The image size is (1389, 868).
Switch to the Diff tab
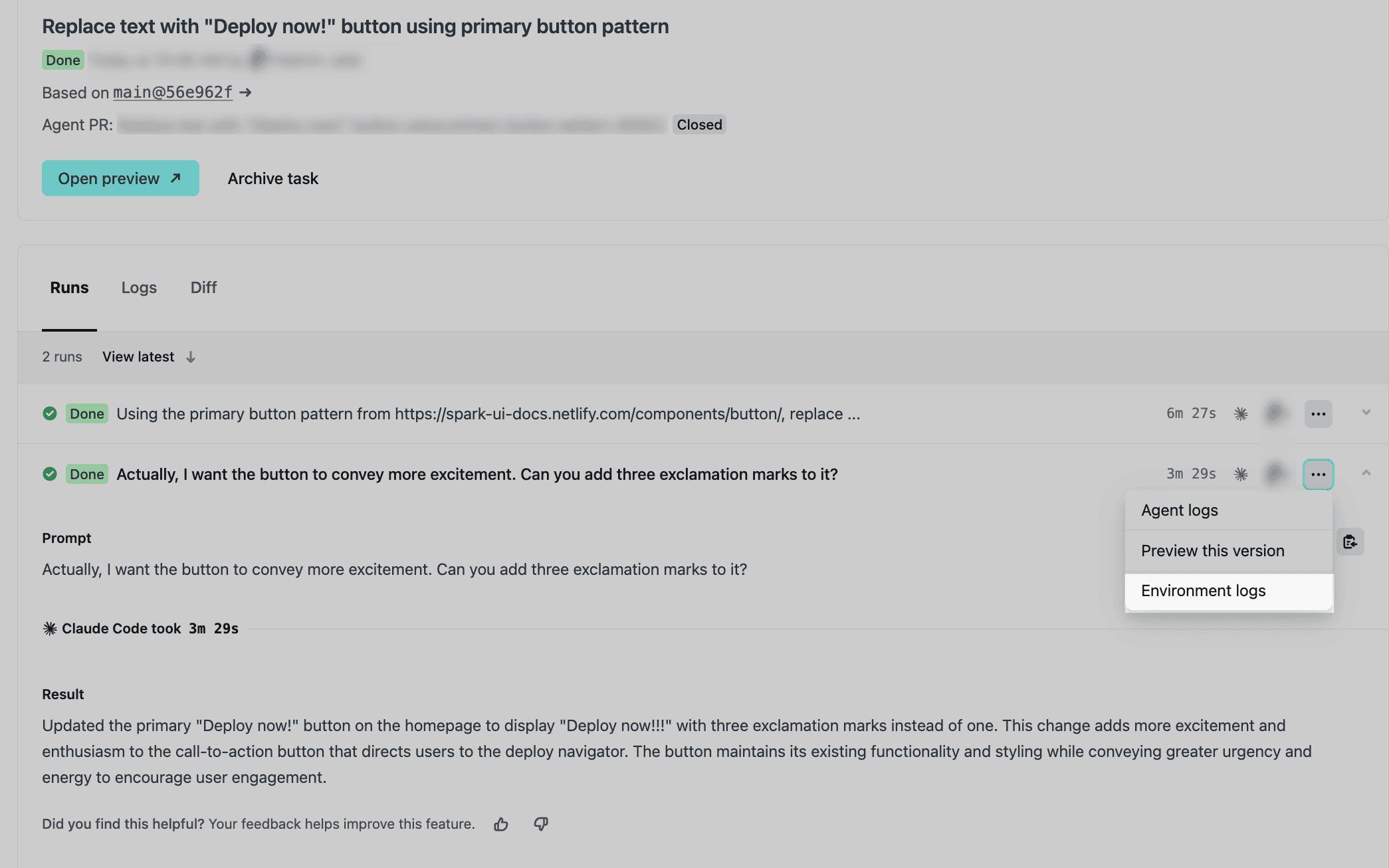coord(203,288)
